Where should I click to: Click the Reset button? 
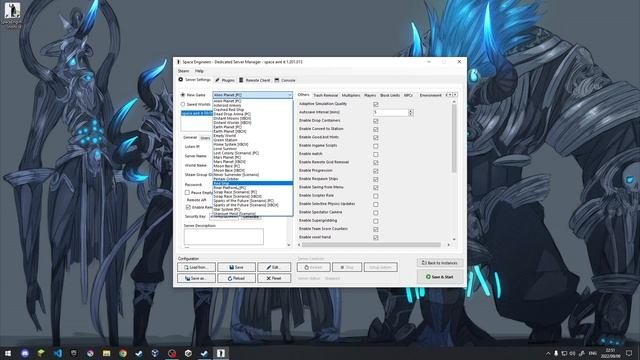[x=274, y=278]
